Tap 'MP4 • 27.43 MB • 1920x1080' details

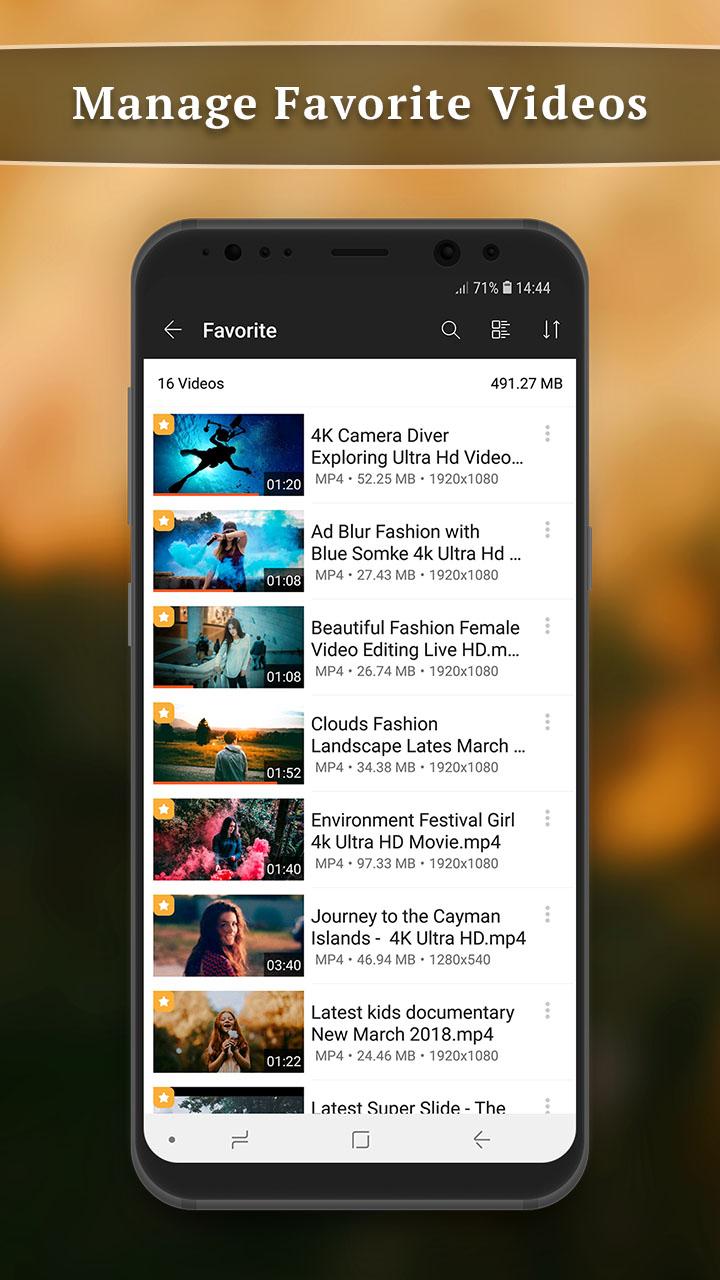[x=407, y=575]
